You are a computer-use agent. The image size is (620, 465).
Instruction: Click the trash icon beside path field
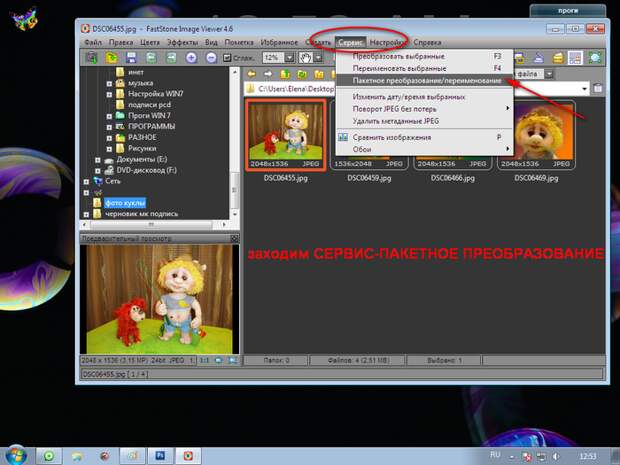tap(598, 88)
